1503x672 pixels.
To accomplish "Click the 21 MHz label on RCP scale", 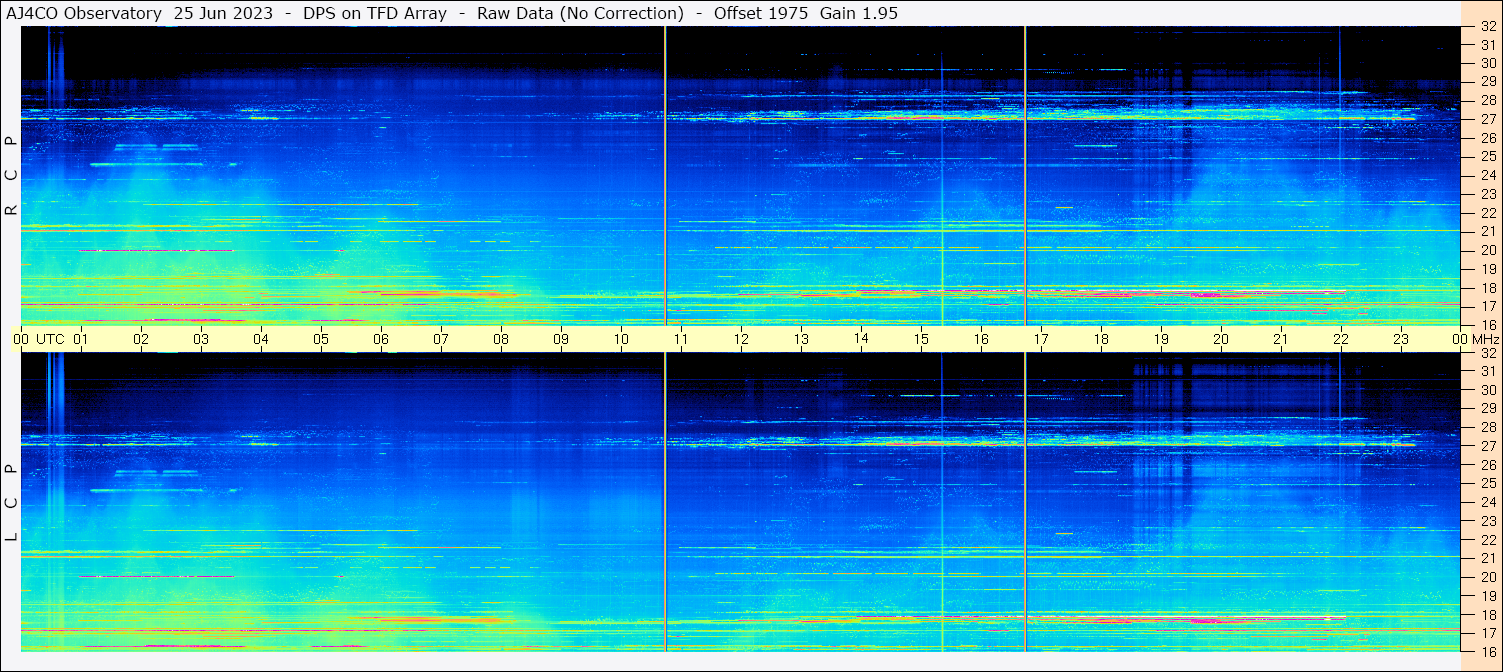I will click(1487, 231).
